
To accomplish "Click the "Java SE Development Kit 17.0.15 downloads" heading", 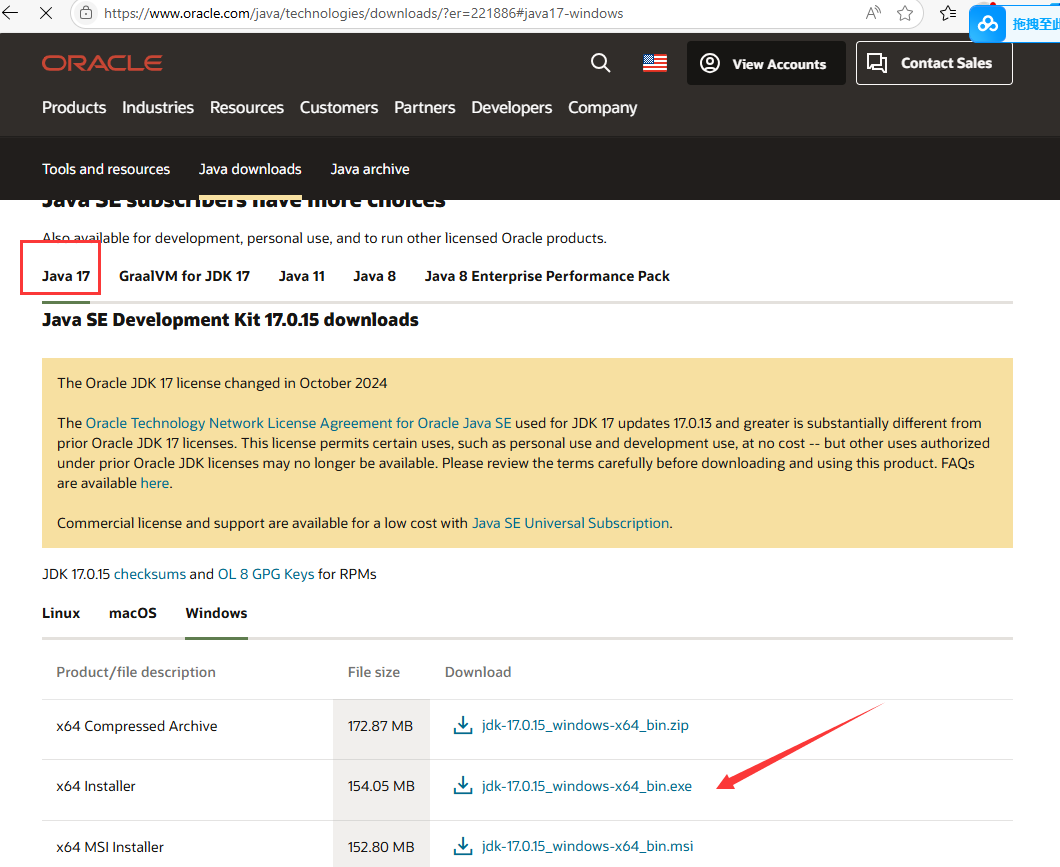I will pos(231,320).
